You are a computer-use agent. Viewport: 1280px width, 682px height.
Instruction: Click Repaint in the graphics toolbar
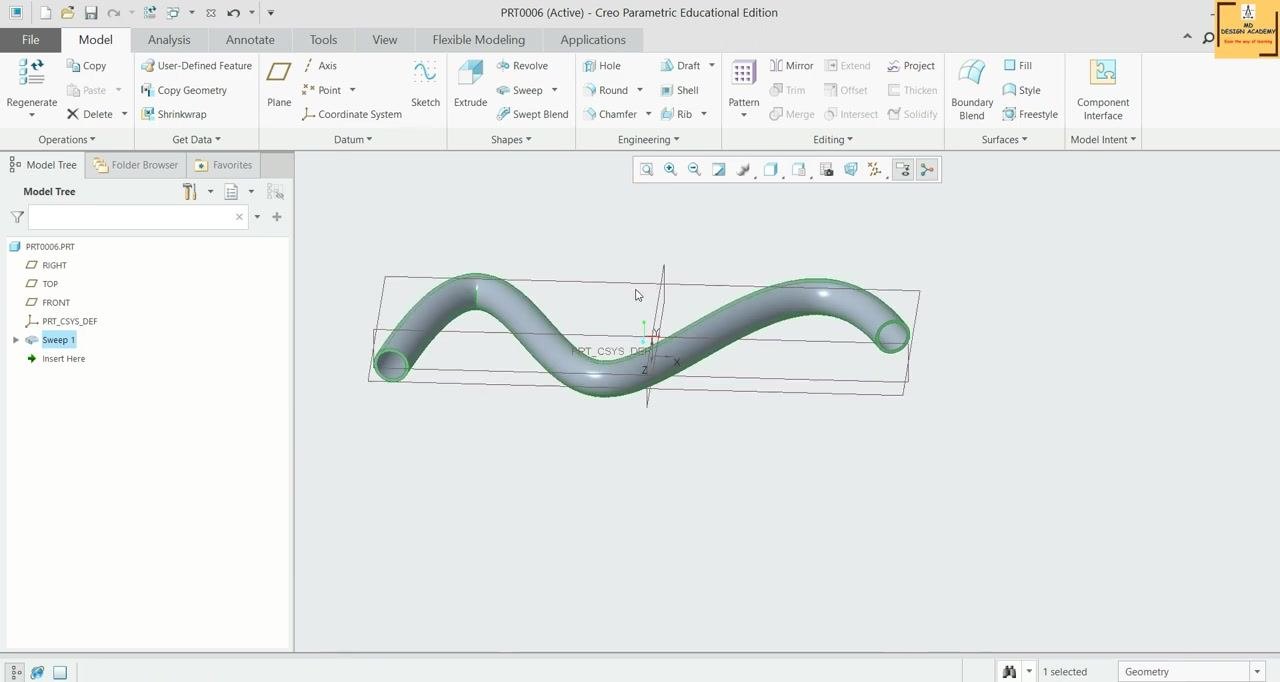tap(719, 170)
